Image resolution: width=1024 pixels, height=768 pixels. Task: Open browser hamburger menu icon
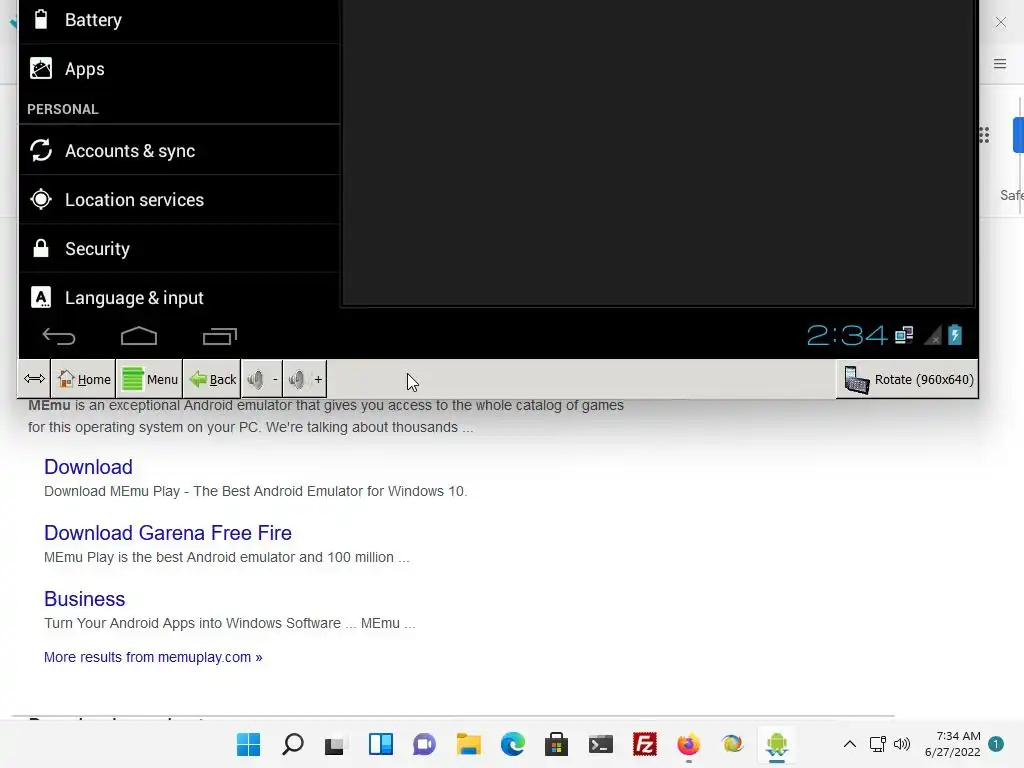click(1000, 64)
